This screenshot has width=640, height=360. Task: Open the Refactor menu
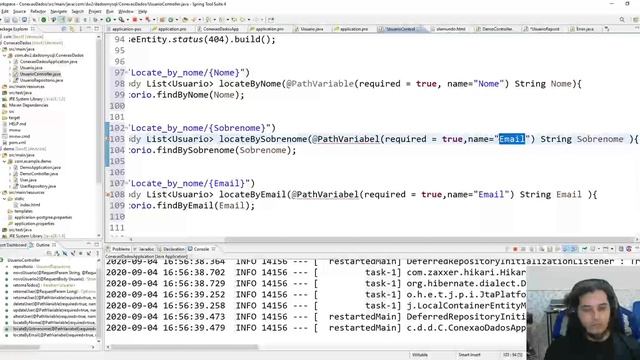click(x=38, y=11)
